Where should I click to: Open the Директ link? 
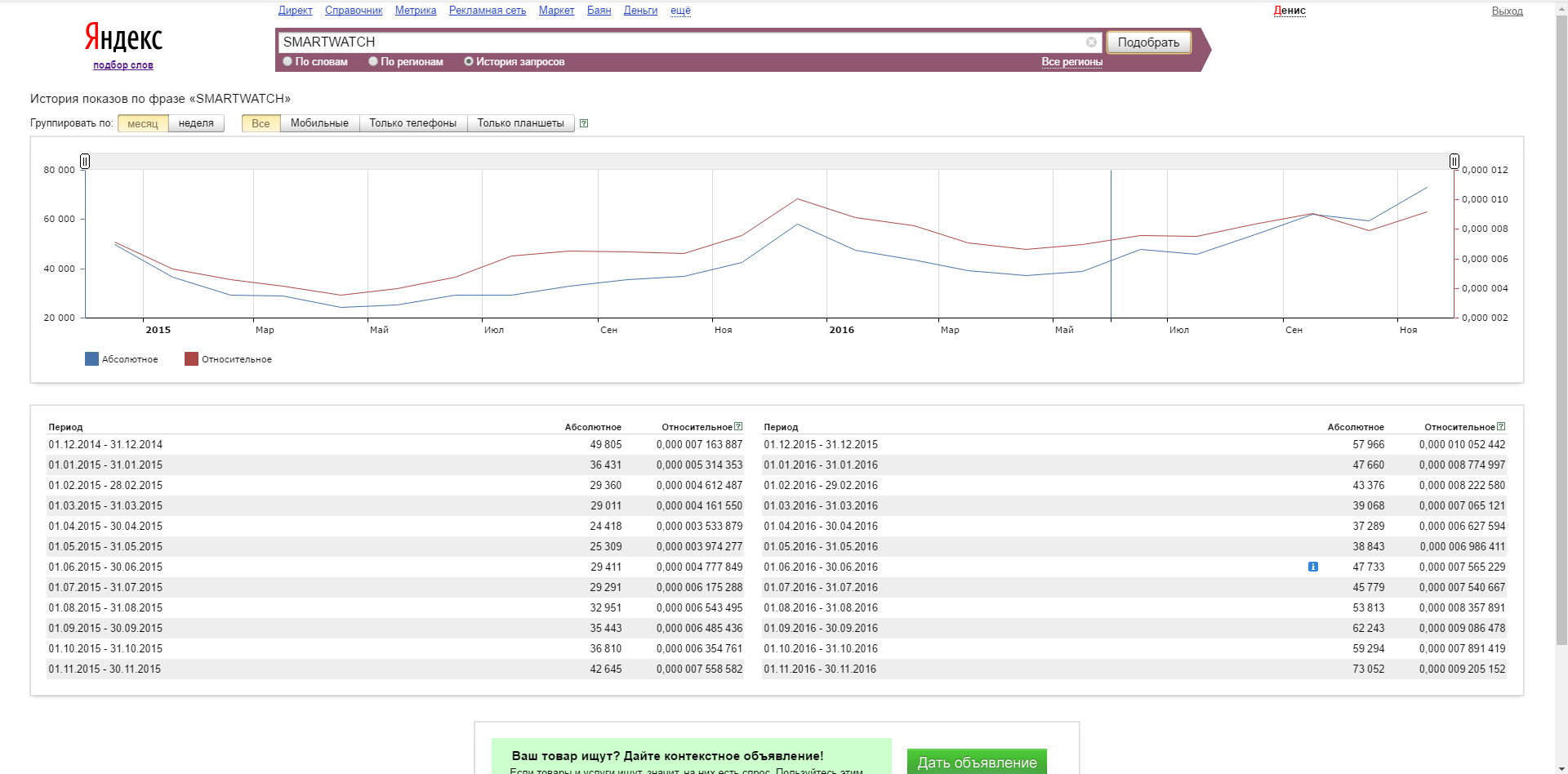(295, 11)
